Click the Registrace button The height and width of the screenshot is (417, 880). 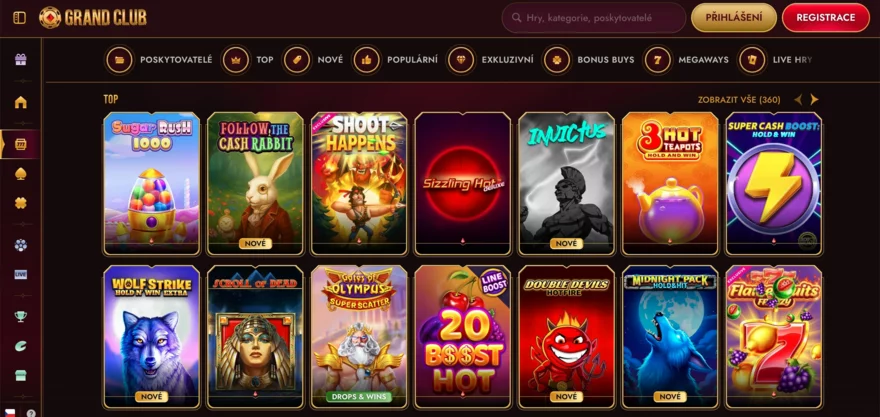click(826, 18)
